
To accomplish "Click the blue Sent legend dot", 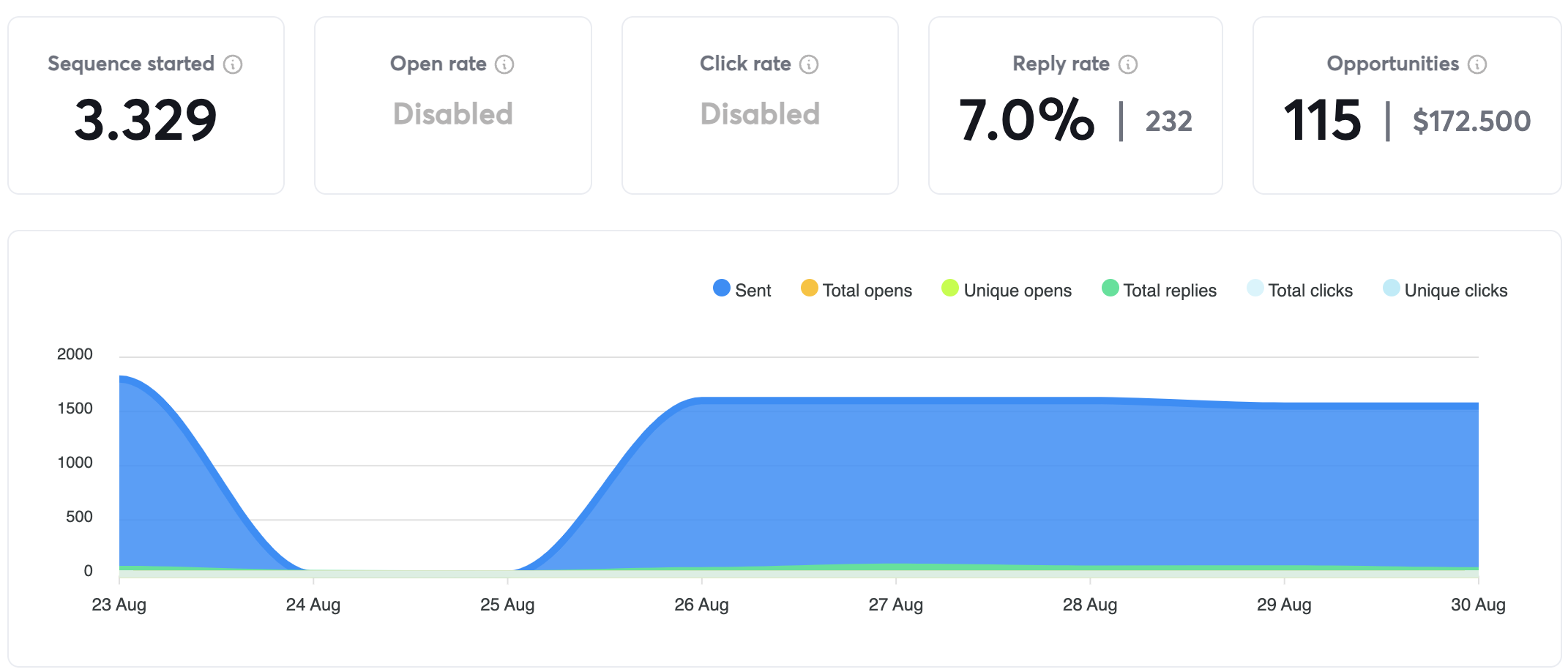I will click(722, 288).
